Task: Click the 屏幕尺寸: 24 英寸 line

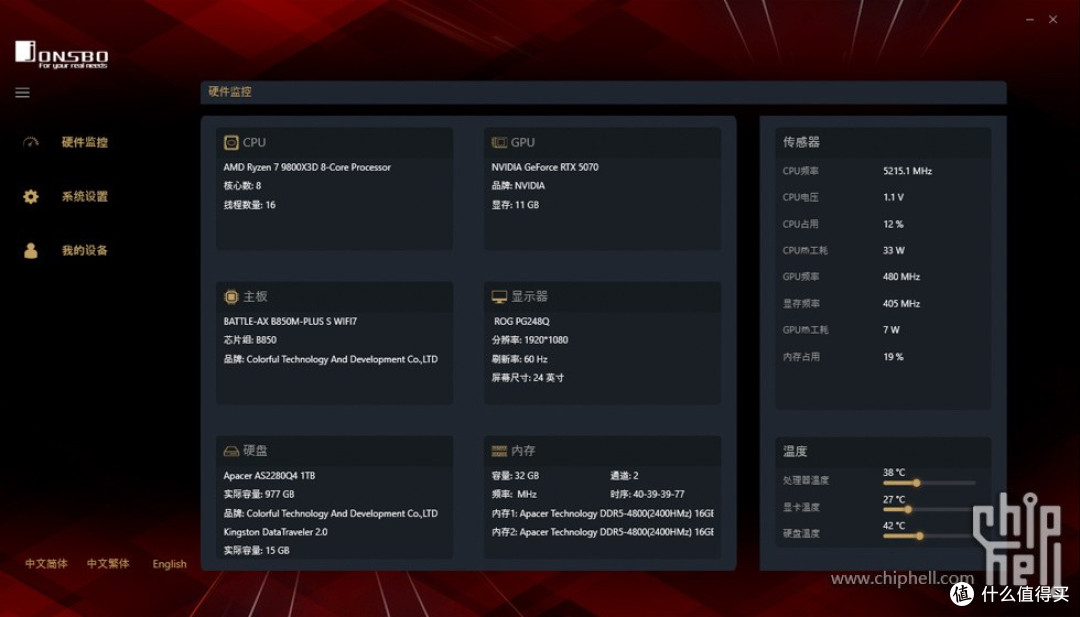Action: [528, 378]
